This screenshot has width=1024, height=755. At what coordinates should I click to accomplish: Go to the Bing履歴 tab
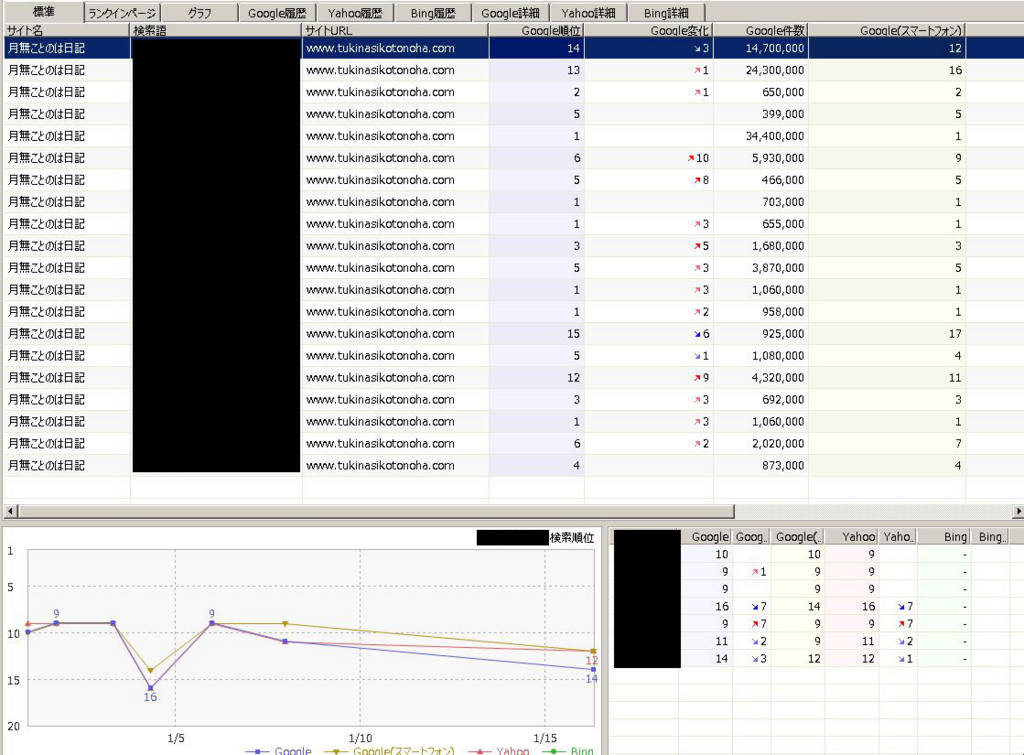click(x=432, y=13)
